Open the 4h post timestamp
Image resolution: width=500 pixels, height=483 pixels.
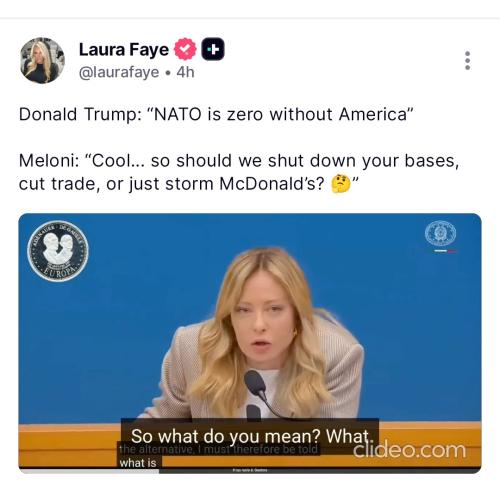pos(185,72)
